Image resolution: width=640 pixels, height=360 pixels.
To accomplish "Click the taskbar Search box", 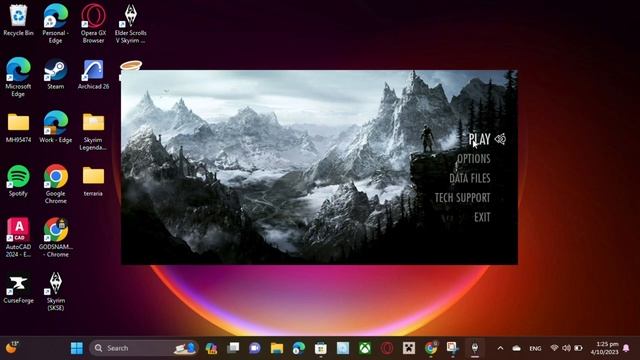I will coord(144,348).
